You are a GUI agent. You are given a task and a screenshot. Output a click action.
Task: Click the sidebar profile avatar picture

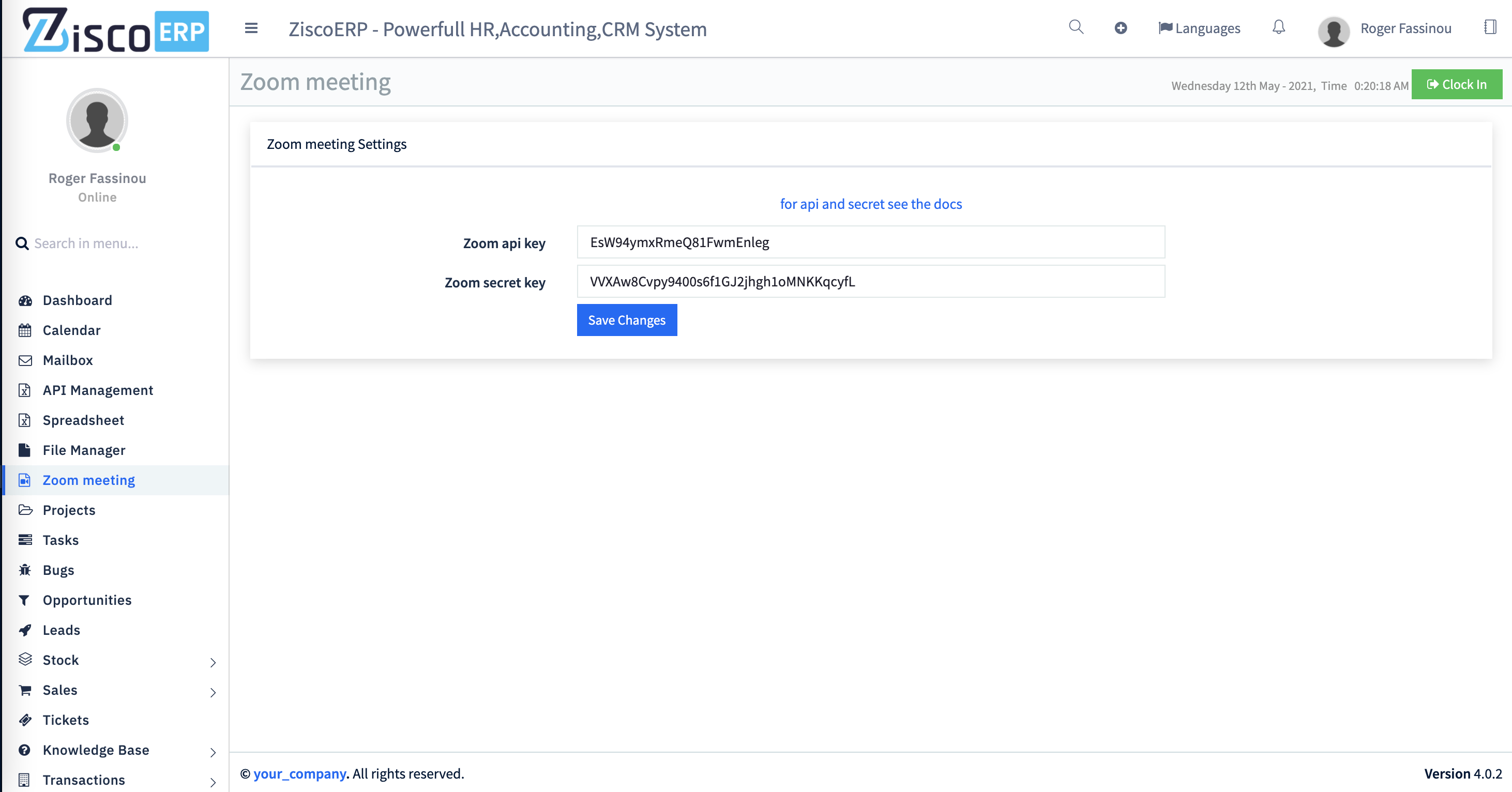[97, 120]
